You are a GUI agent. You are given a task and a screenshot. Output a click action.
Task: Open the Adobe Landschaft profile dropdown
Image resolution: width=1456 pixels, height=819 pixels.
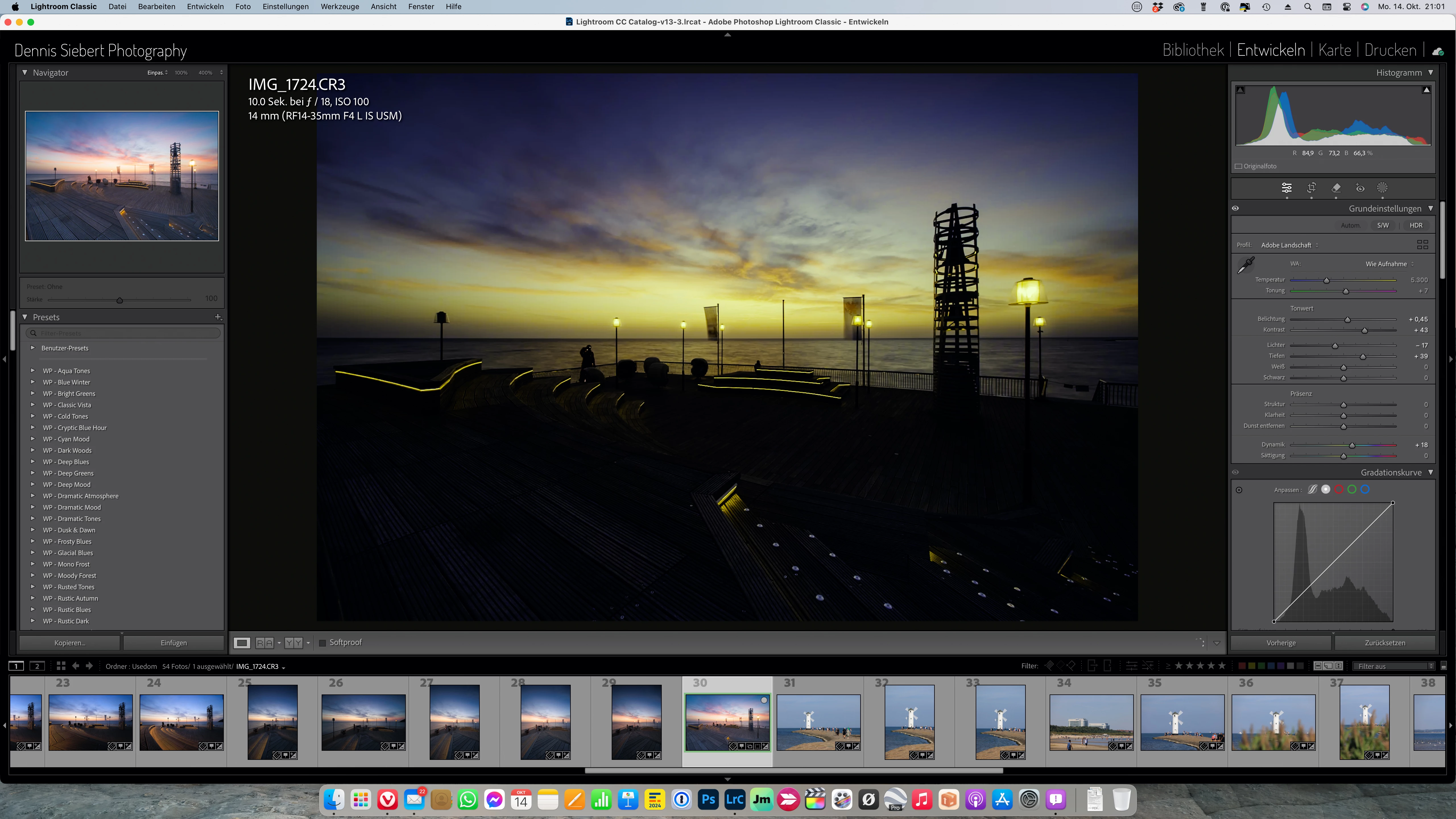click(1289, 245)
